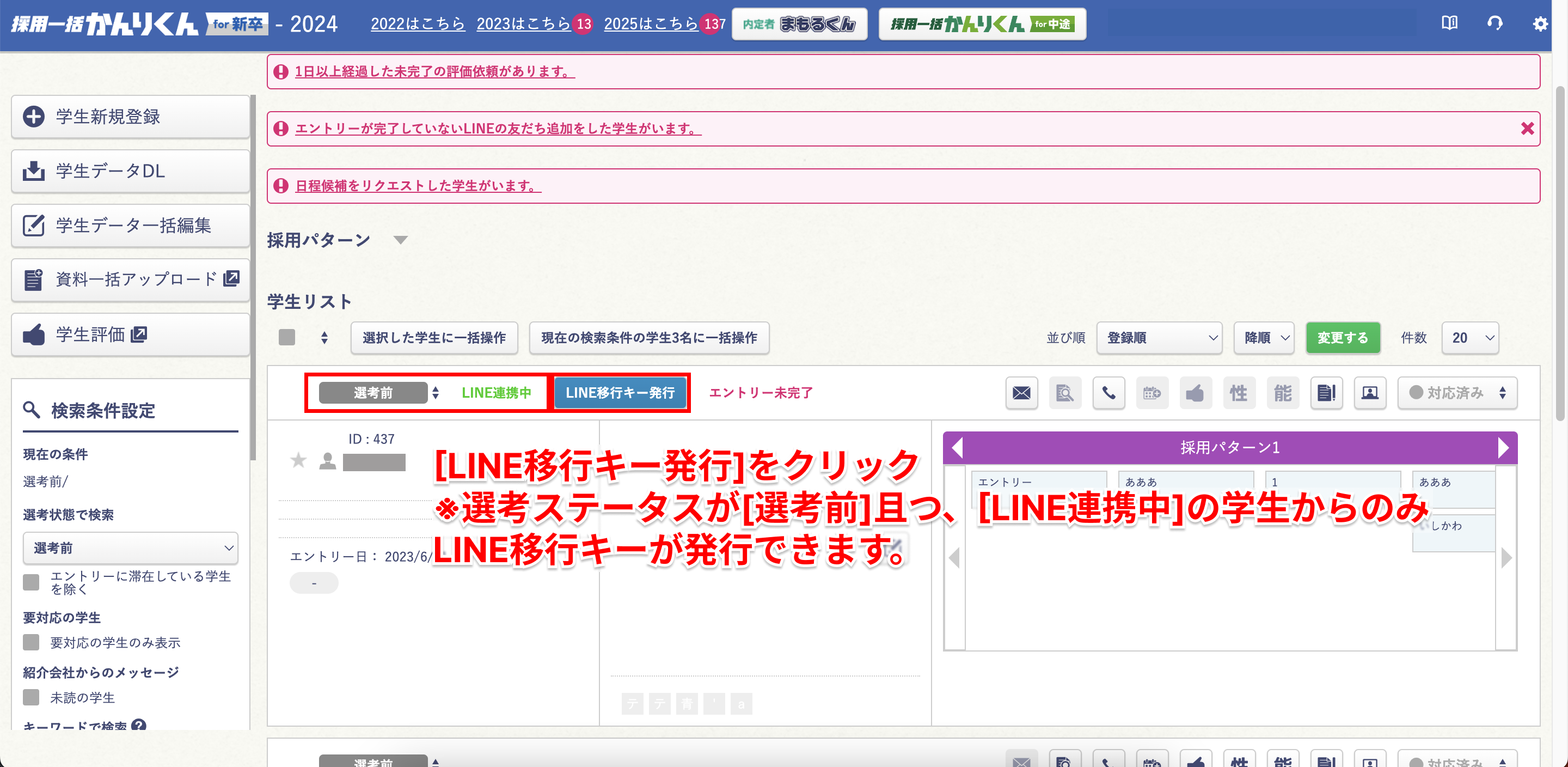Expand the 採用パターン disclosure triangle
The height and width of the screenshot is (767, 1568).
tap(400, 240)
